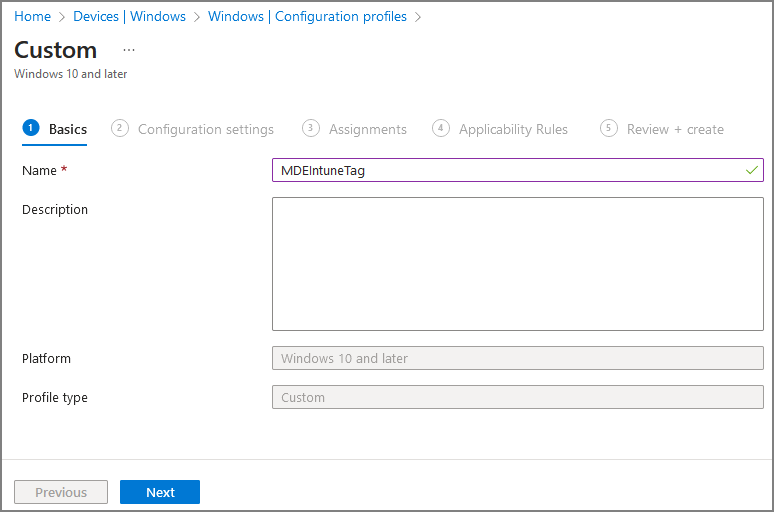The height and width of the screenshot is (512, 774).
Task: Click the Custom page heading
Action: click(55, 50)
